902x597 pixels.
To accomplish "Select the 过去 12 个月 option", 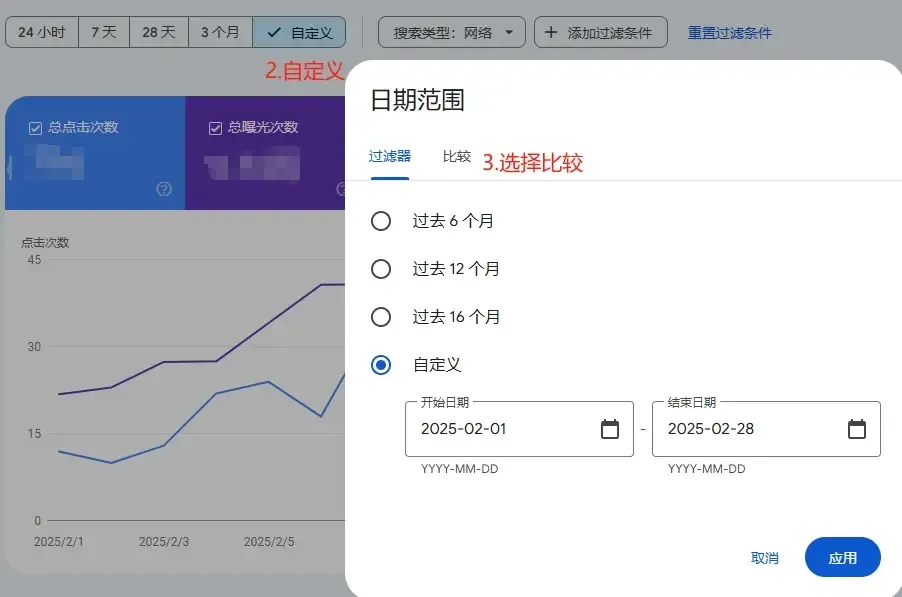I will pyautogui.click(x=380, y=269).
